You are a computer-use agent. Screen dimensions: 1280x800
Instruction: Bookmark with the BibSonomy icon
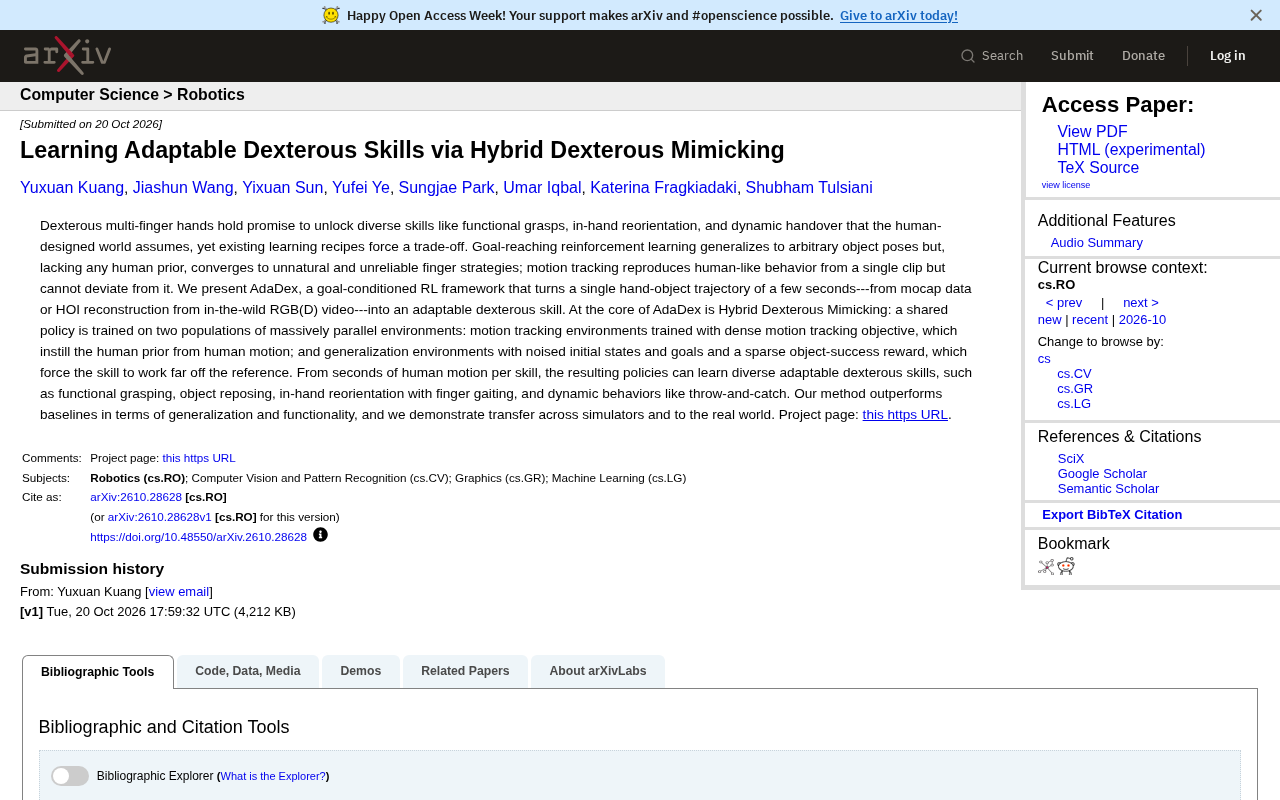coord(1046,567)
